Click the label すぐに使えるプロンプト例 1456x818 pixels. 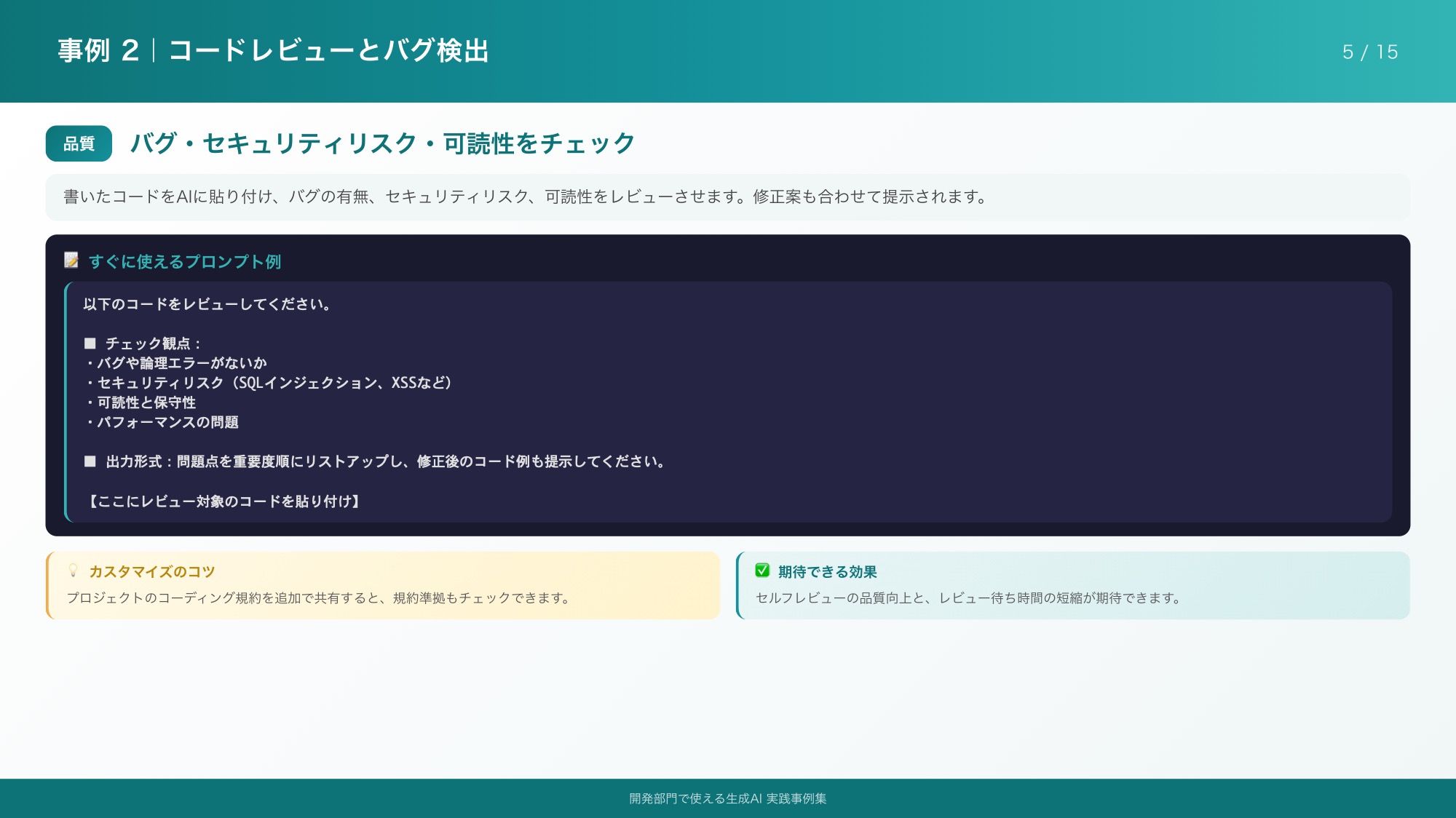click(x=185, y=261)
